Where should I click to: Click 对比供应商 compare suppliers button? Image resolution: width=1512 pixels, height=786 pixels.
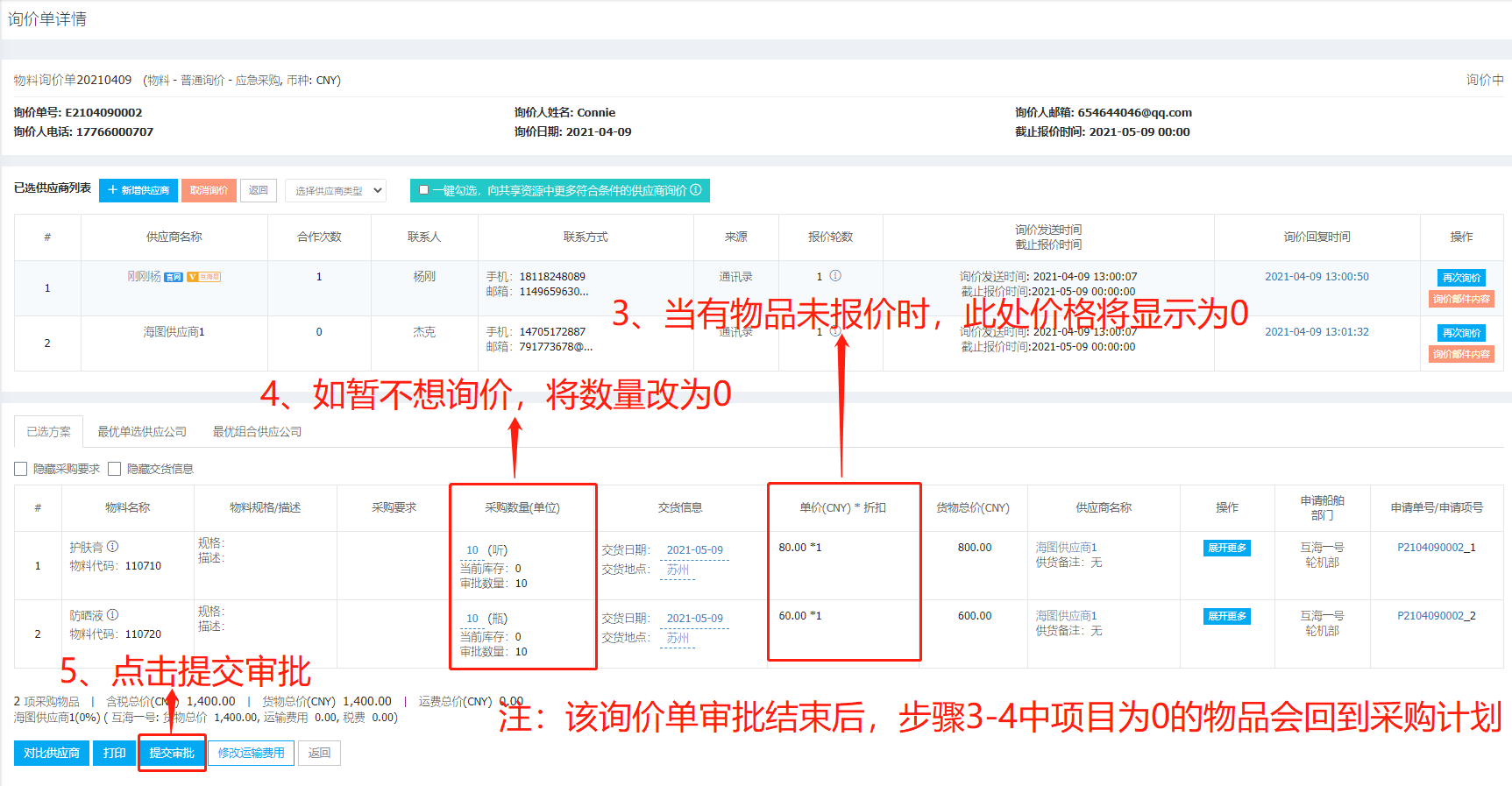(x=52, y=753)
